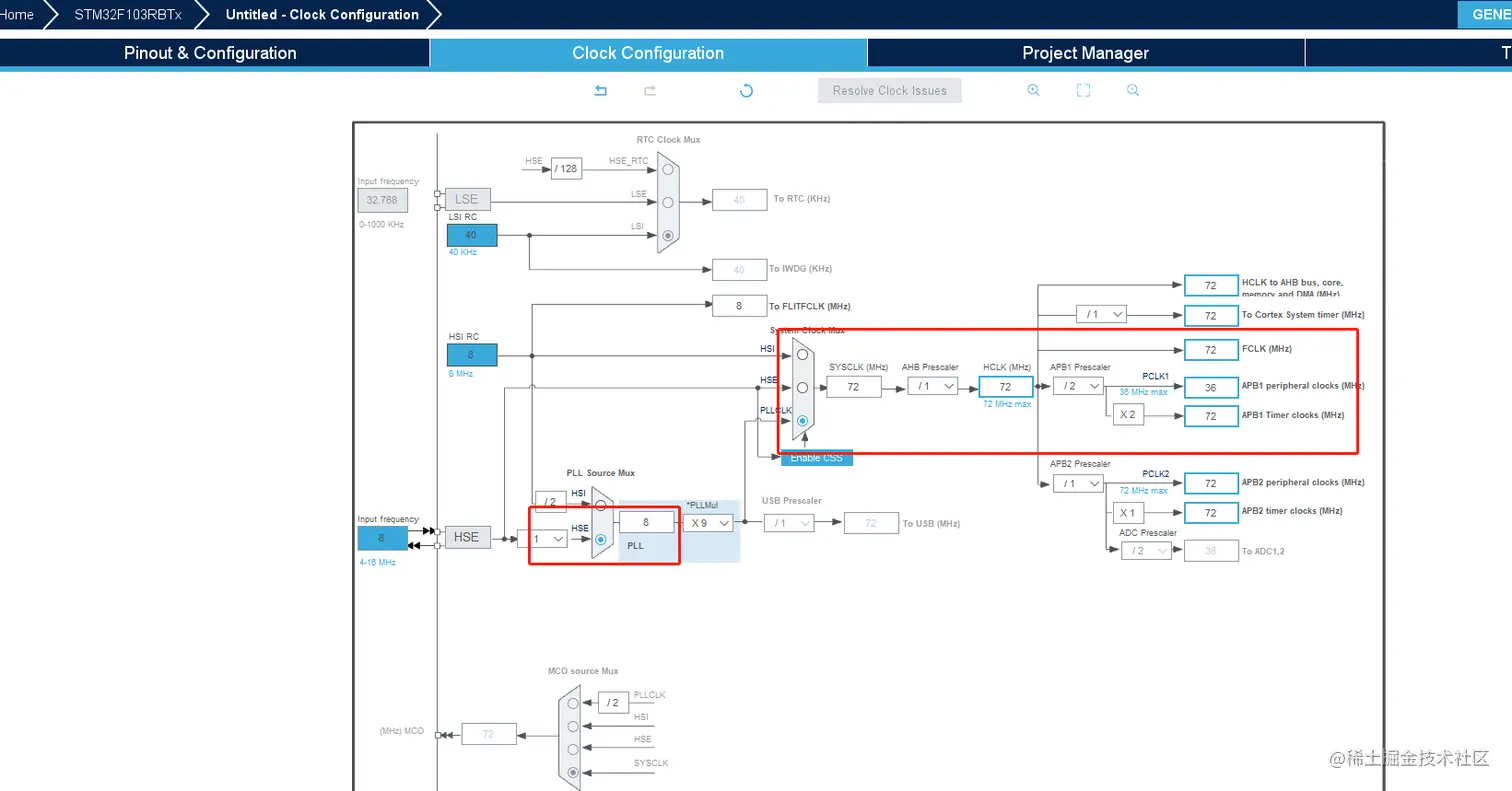Viewport: 1512px width, 791px height.
Task: Select HSI in the MCO source Mux
Action: pos(573,726)
